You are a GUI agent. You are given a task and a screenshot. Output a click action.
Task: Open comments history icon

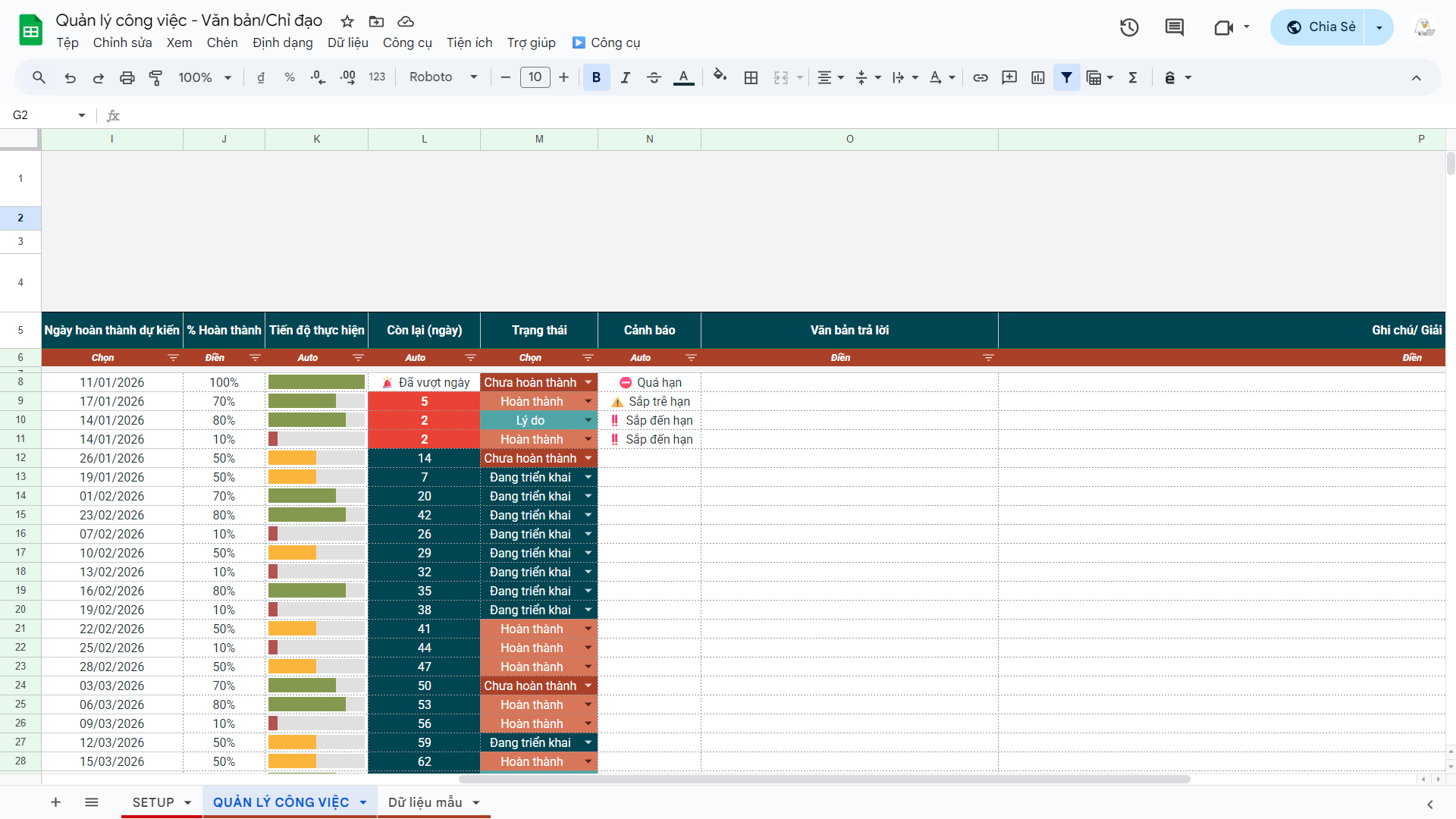click(1174, 27)
